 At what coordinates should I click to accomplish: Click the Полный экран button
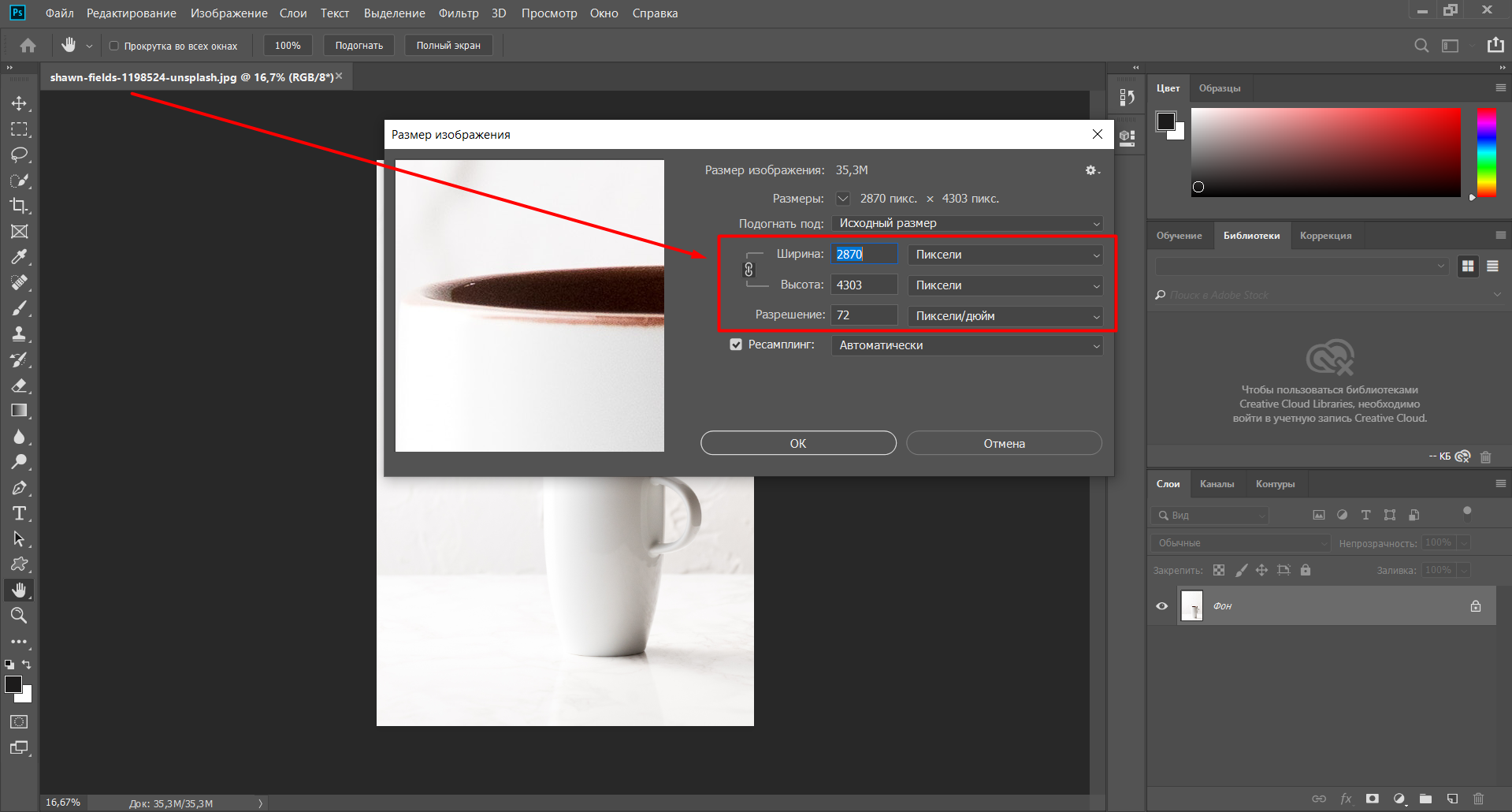pyautogui.click(x=448, y=46)
